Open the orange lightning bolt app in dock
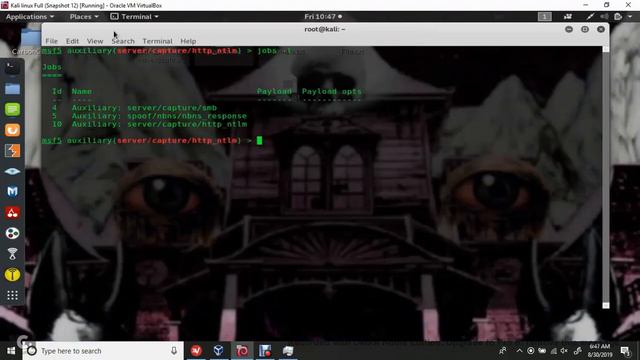Viewport: 640px width, 360px height. (12, 151)
